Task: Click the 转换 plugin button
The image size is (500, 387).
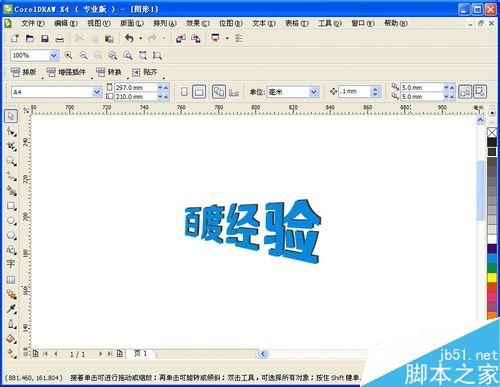Action: (109, 72)
